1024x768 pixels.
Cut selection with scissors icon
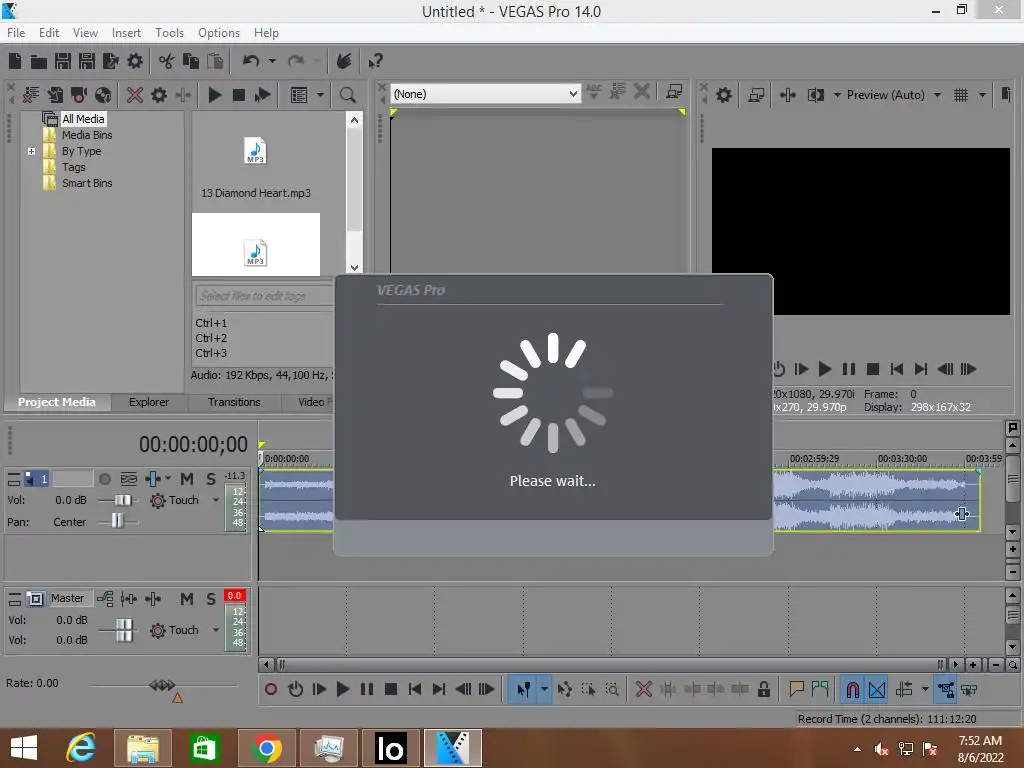[167, 61]
